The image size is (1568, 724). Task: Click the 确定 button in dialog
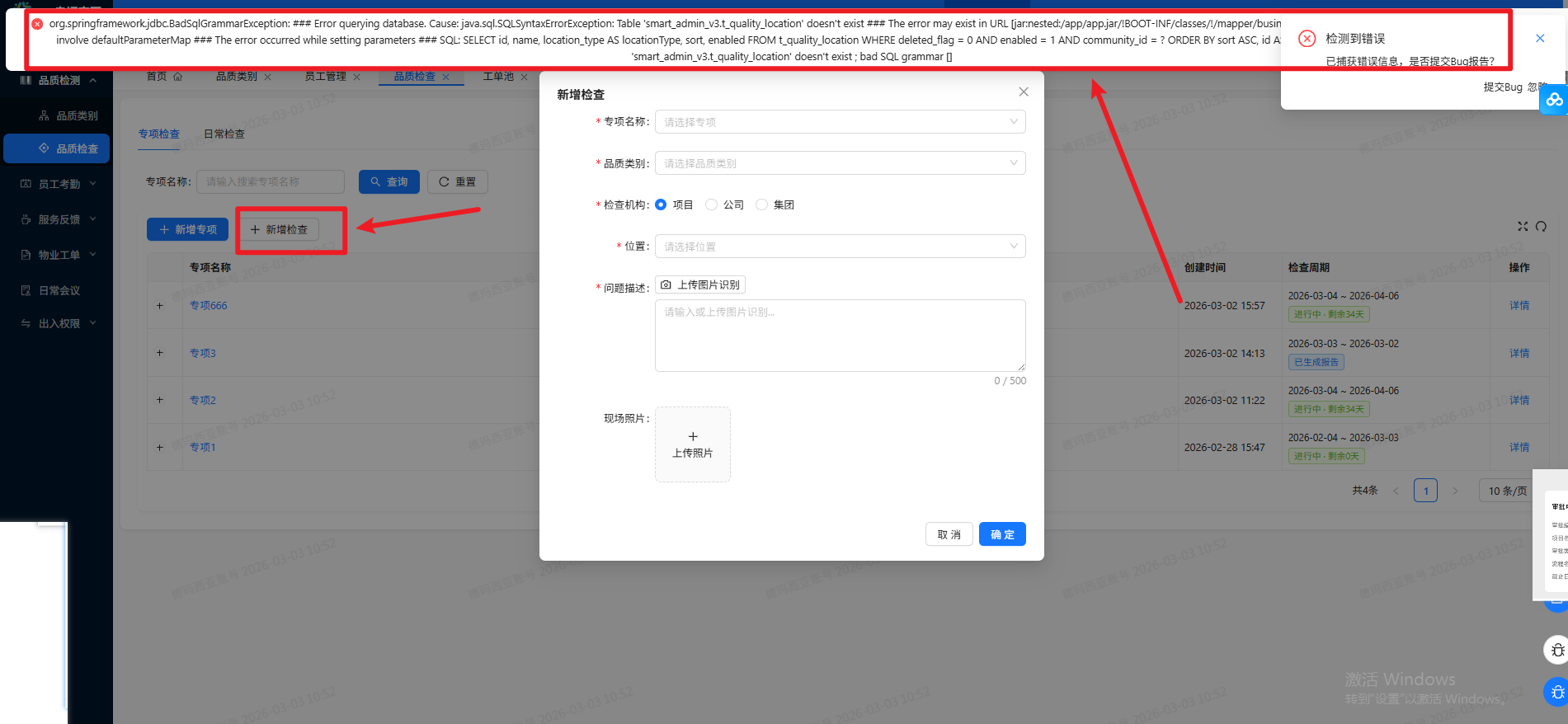click(x=1002, y=534)
